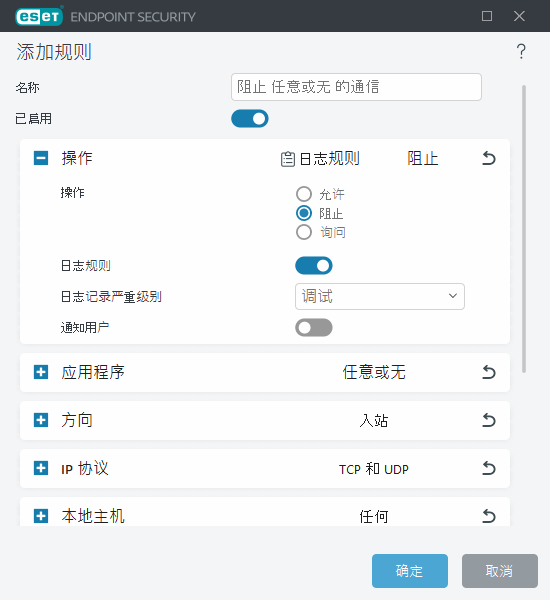The image size is (550, 600).
Task: Click the 日志规则 header summary label
Action: [329, 158]
